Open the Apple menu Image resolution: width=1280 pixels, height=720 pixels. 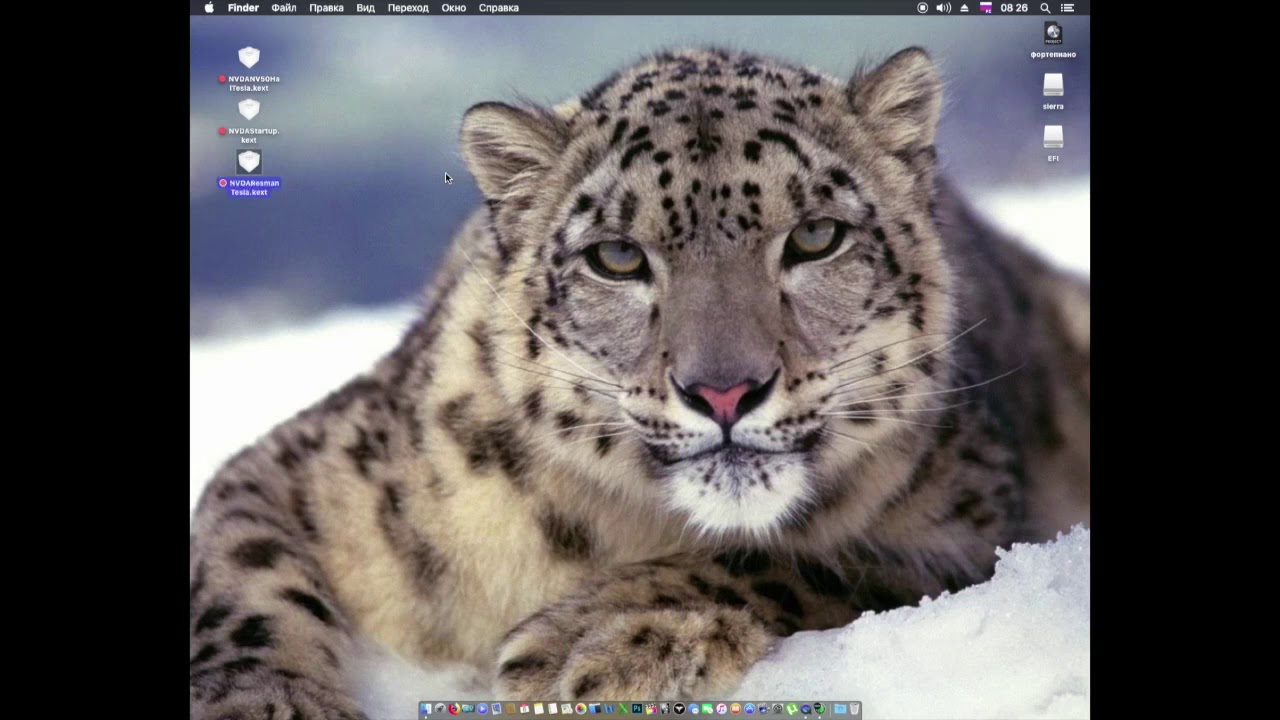click(209, 8)
